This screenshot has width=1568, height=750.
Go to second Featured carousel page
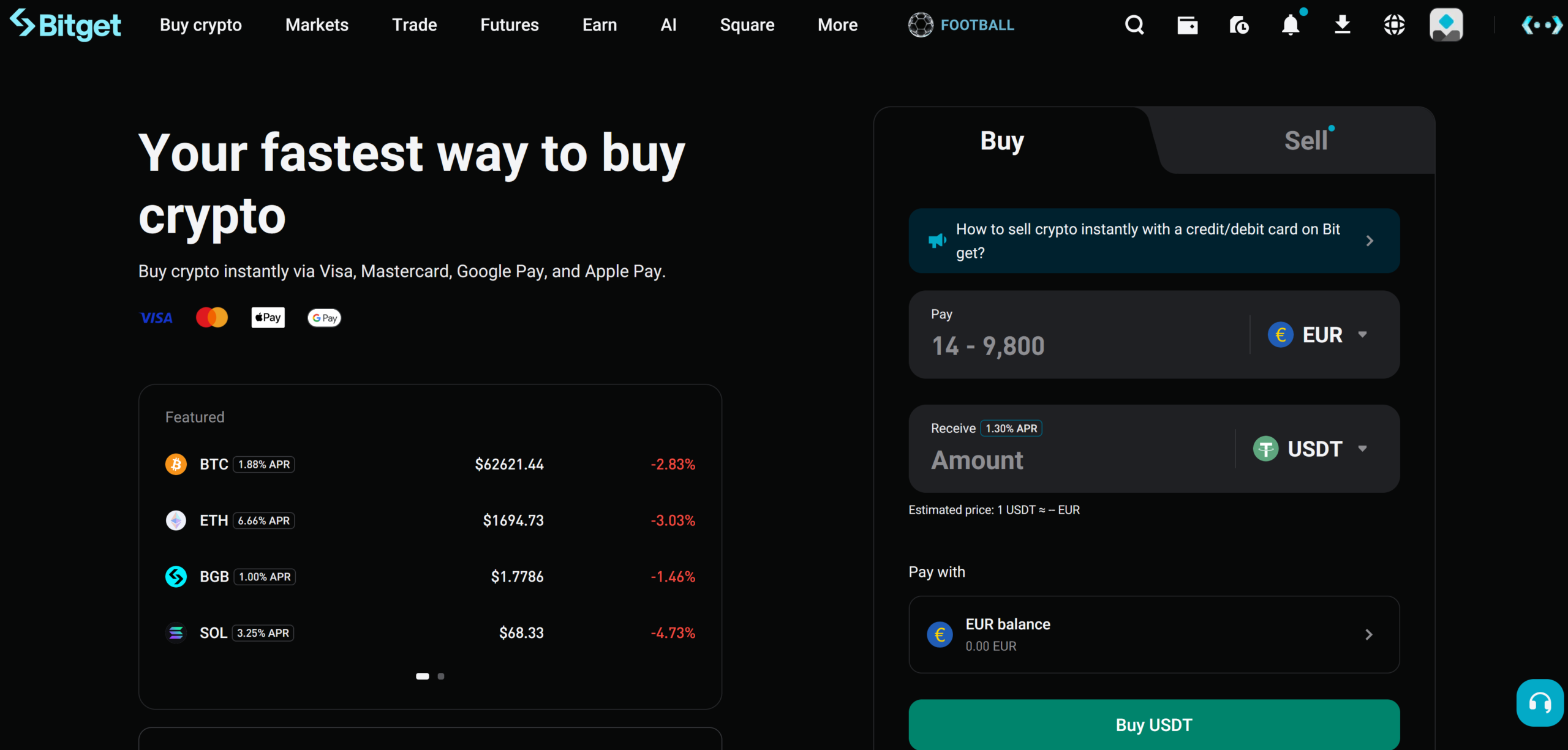pos(441,677)
